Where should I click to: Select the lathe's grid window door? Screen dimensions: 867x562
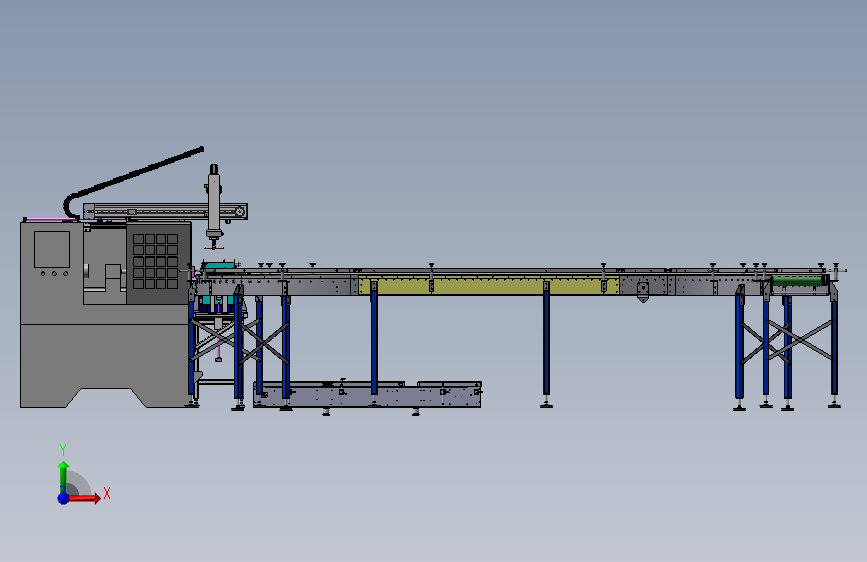(x=159, y=263)
